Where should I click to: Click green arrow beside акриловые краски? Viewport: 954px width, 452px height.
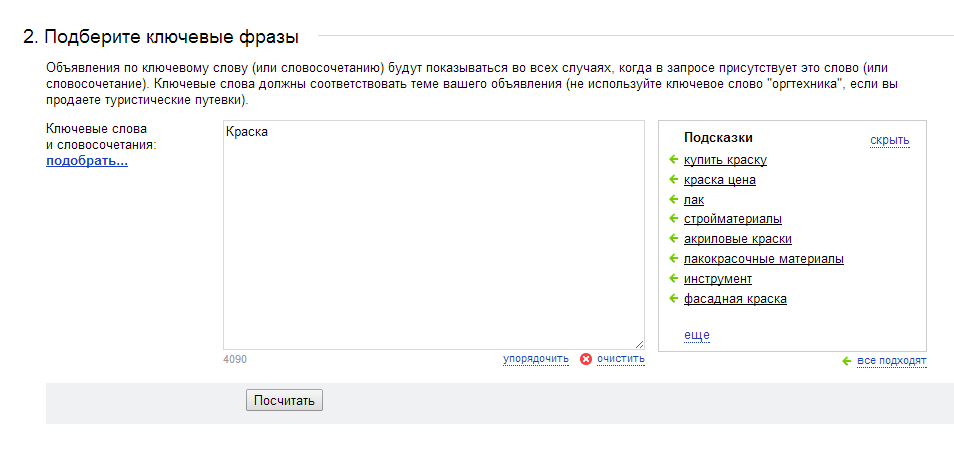[674, 239]
